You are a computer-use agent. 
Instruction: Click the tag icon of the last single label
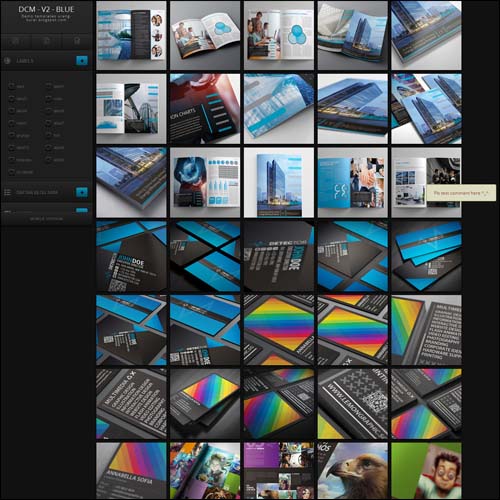(x=12, y=172)
